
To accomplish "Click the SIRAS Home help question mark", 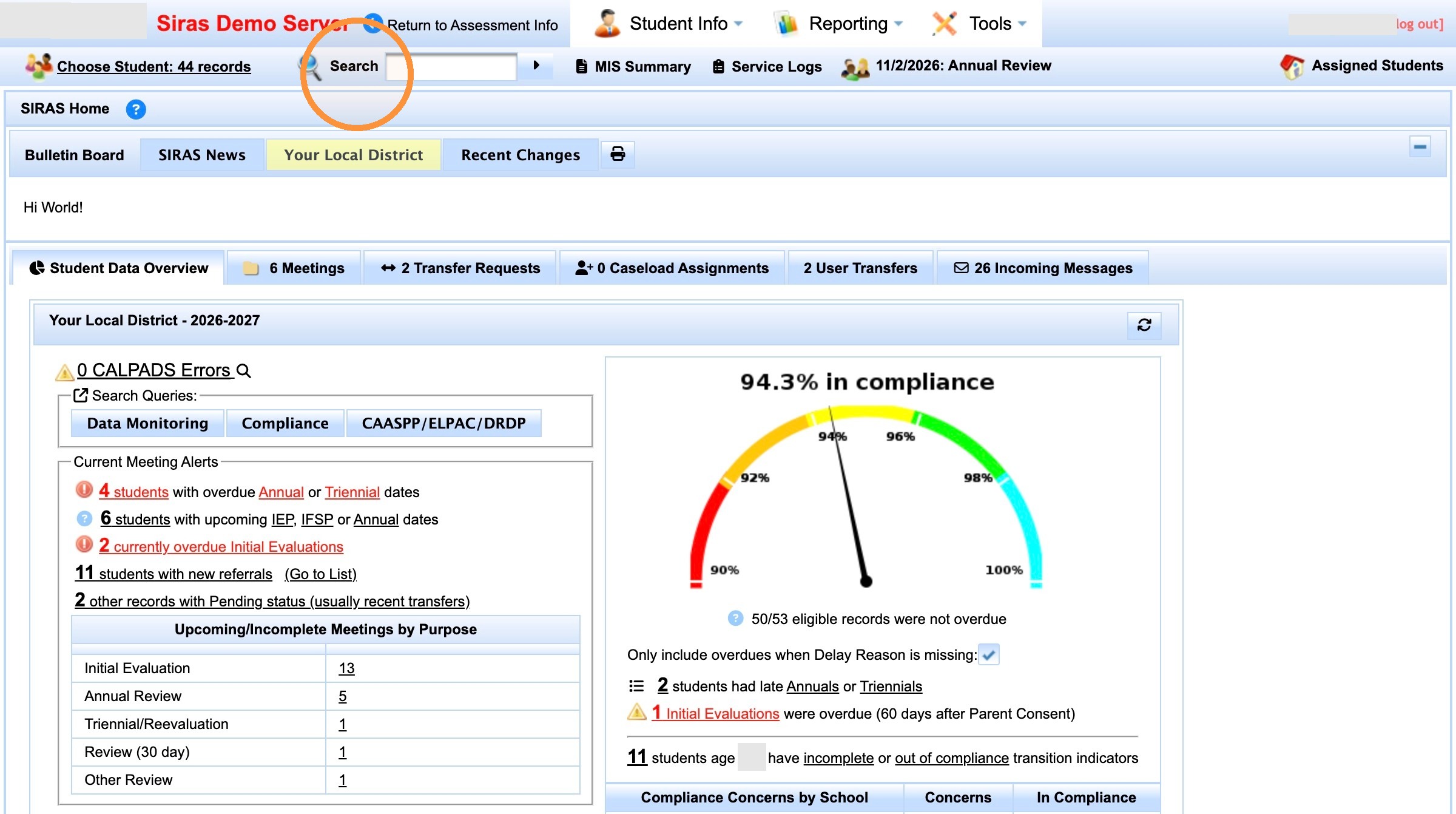I will 136,109.
